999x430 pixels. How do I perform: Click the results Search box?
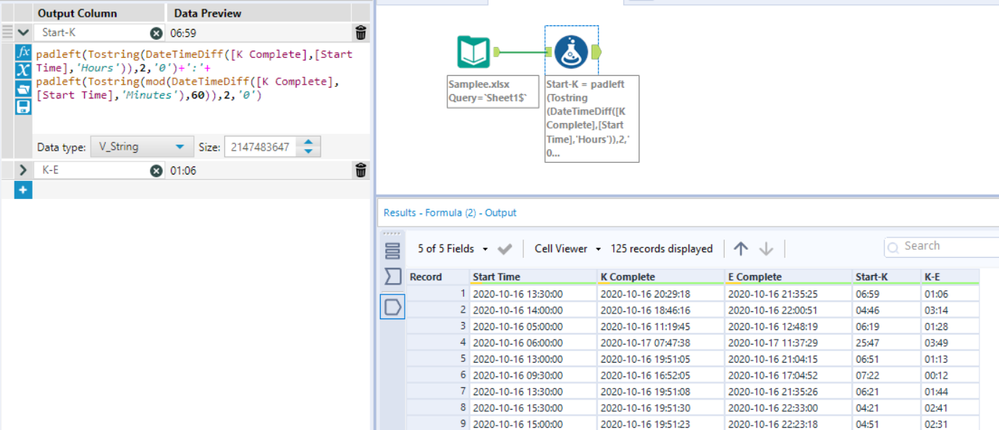click(942, 247)
